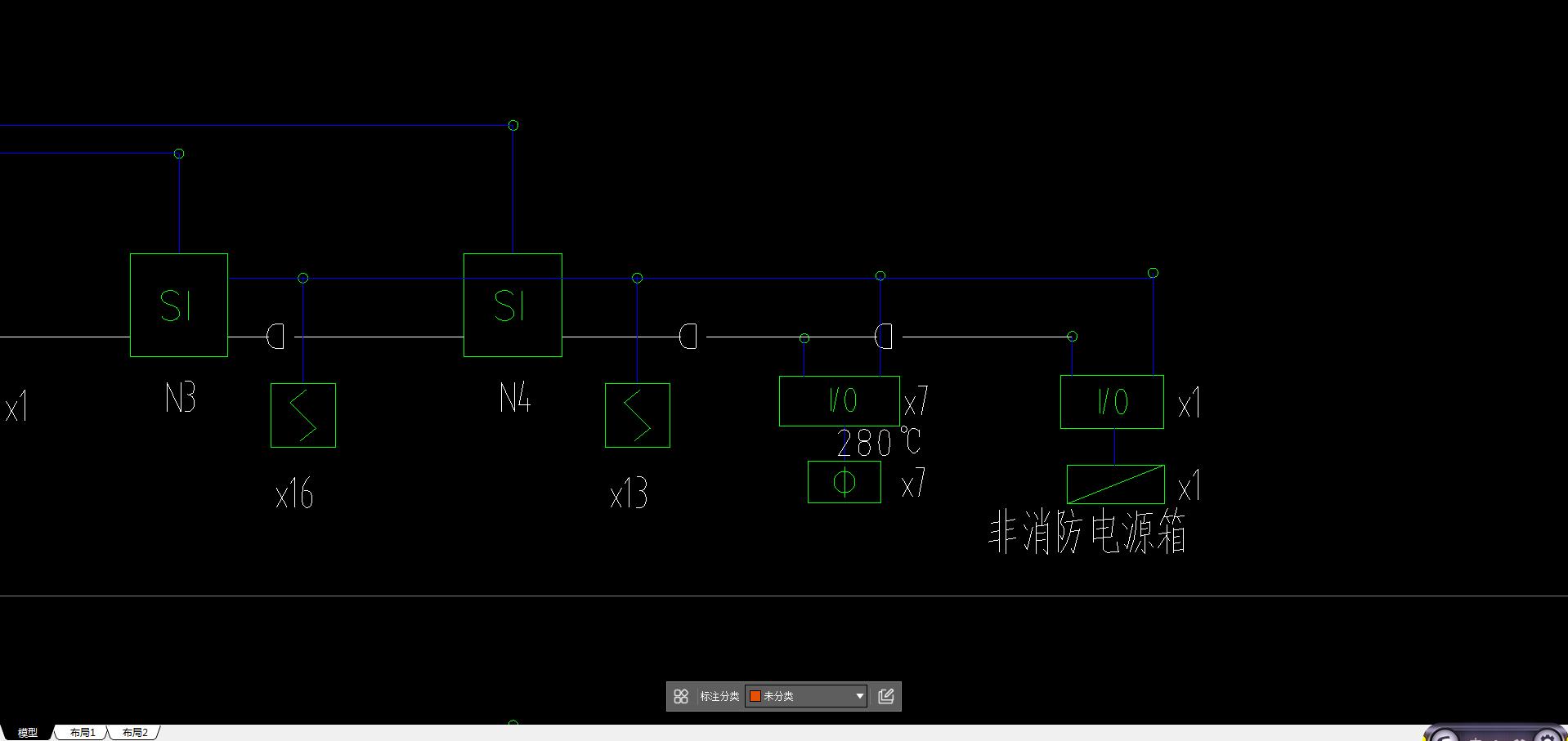Click the N3 text label
The height and width of the screenshot is (741, 1568).
point(181,398)
